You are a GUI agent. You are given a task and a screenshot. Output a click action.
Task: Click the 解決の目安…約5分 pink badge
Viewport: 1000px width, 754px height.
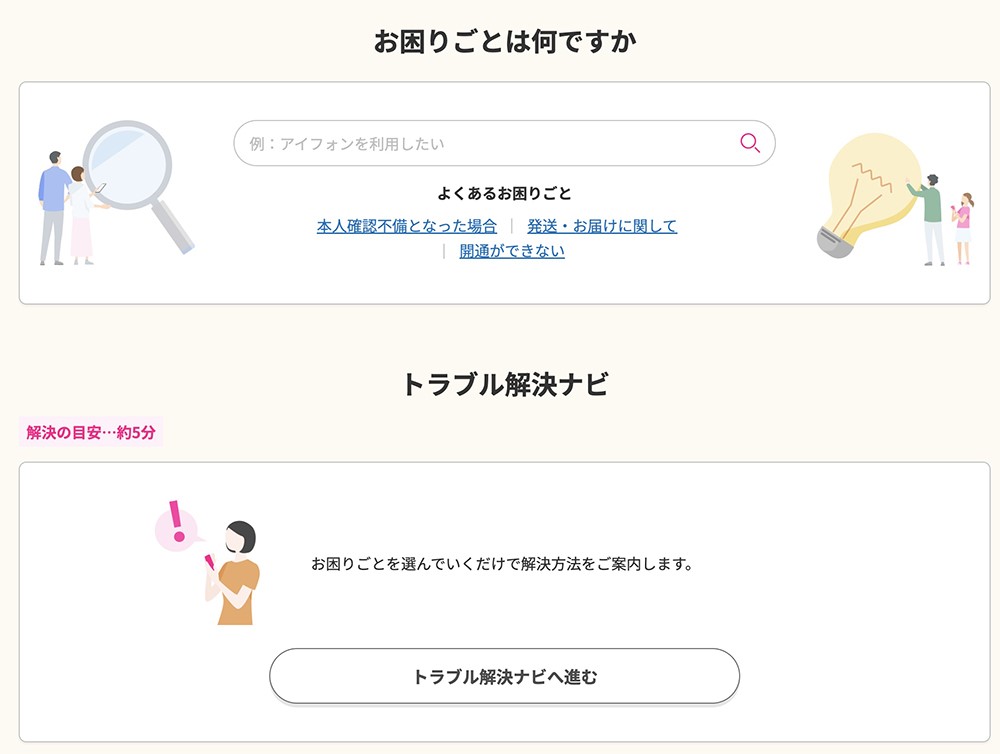pos(92,433)
